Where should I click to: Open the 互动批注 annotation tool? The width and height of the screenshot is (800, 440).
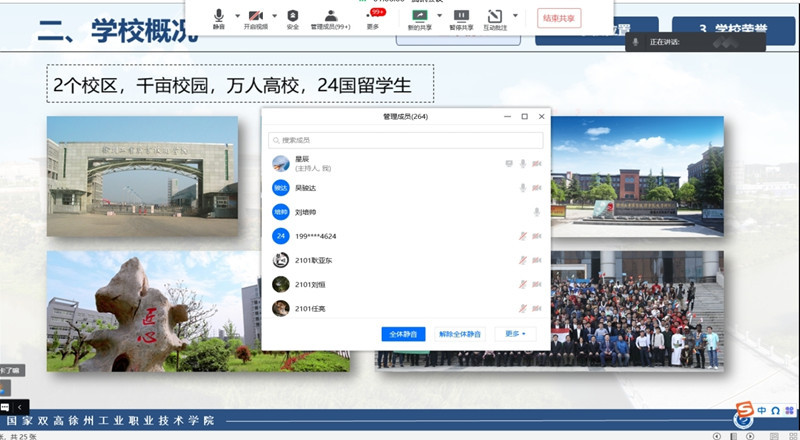point(495,15)
